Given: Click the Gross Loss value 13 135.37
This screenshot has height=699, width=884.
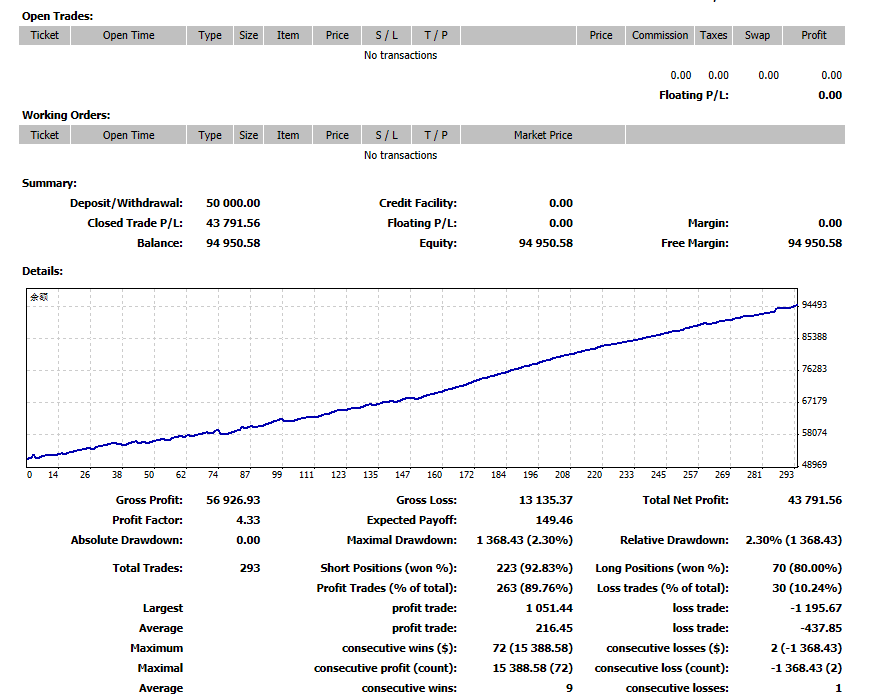Looking at the screenshot, I should 546,500.
